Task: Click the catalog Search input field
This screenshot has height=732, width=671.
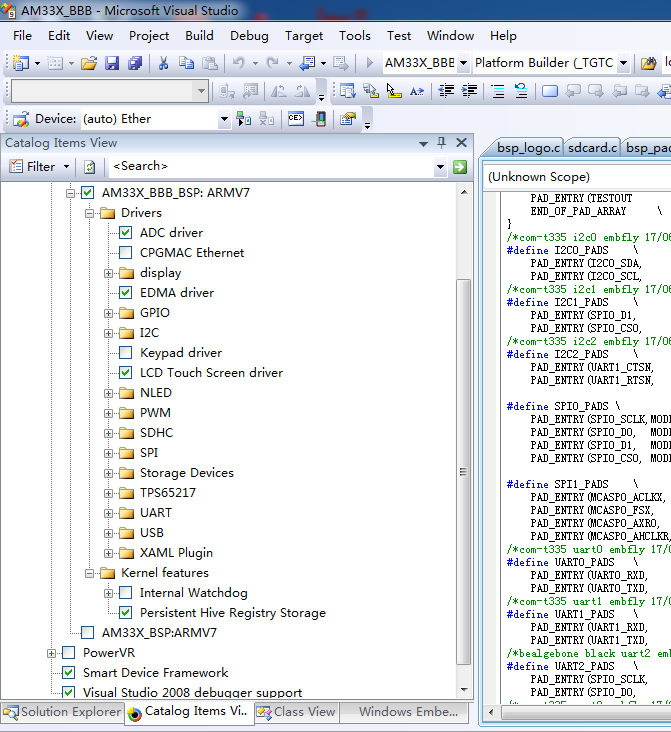Action: pos(270,167)
